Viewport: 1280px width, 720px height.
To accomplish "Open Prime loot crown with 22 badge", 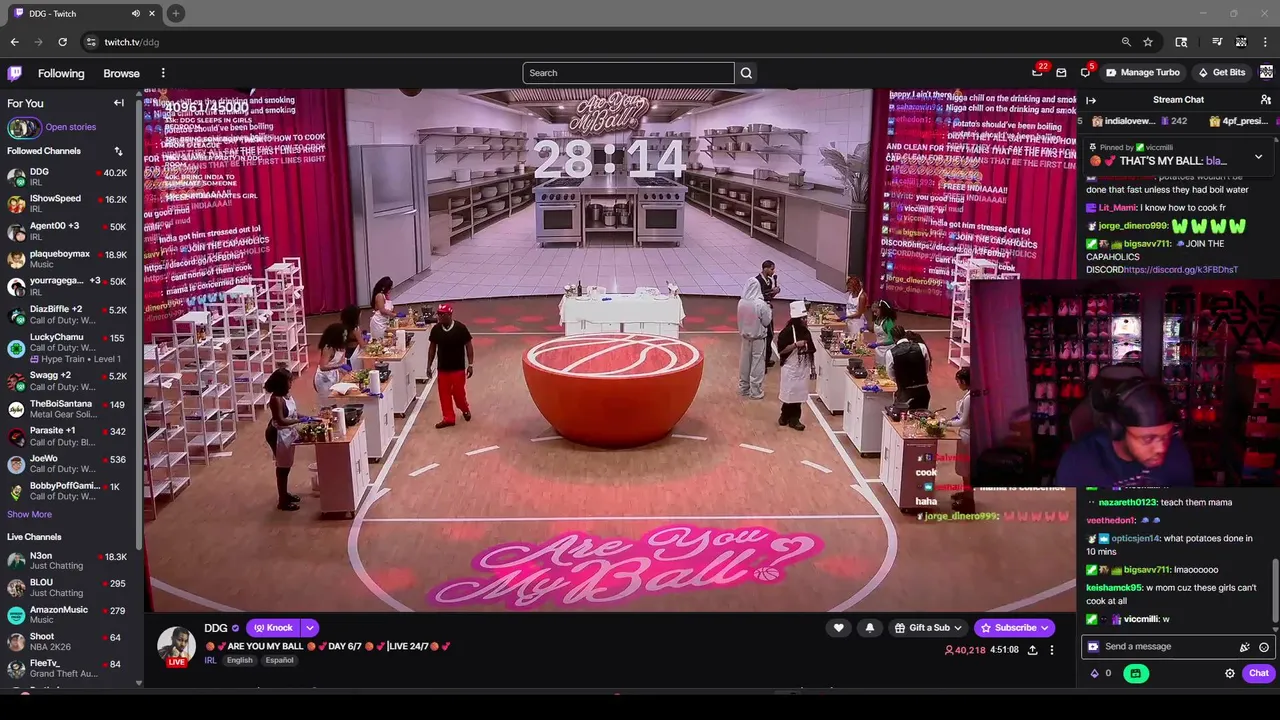I will click(x=1037, y=72).
